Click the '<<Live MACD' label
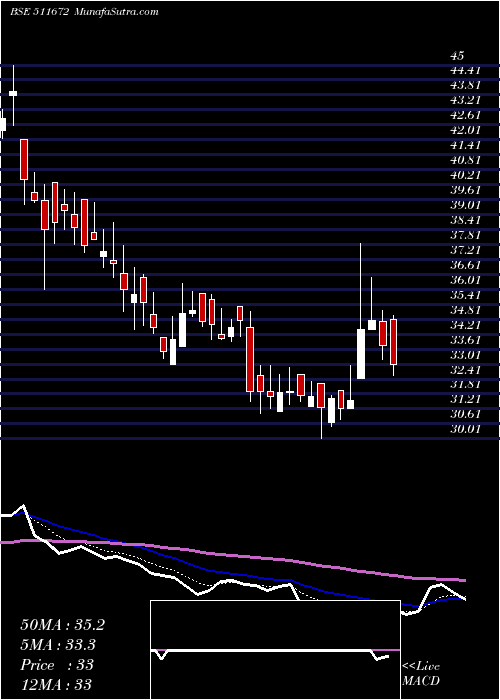Image resolution: width=500 pixels, height=700 pixels. click(421, 673)
